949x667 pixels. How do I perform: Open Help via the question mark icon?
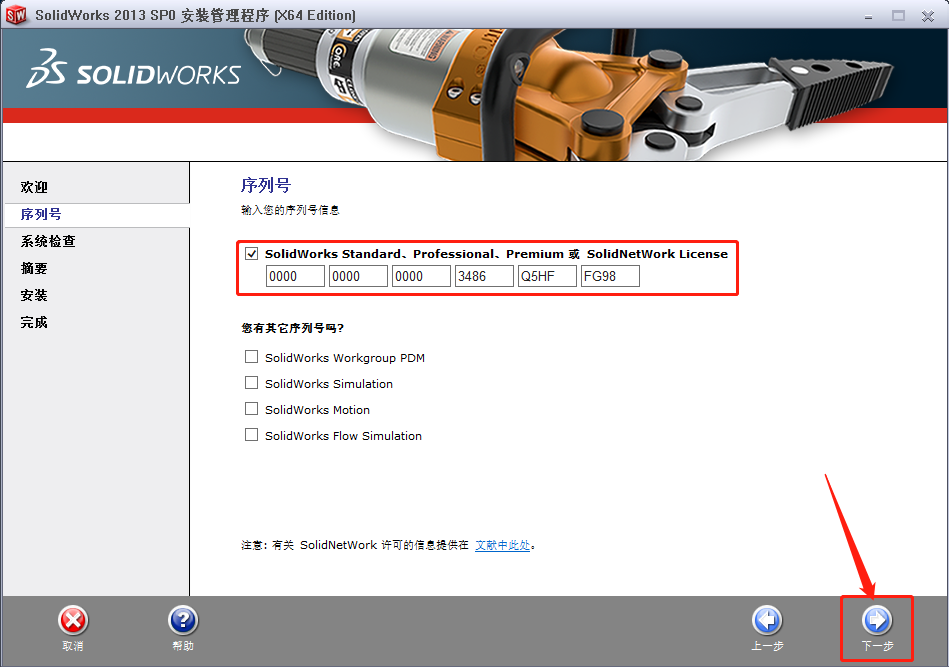(183, 620)
